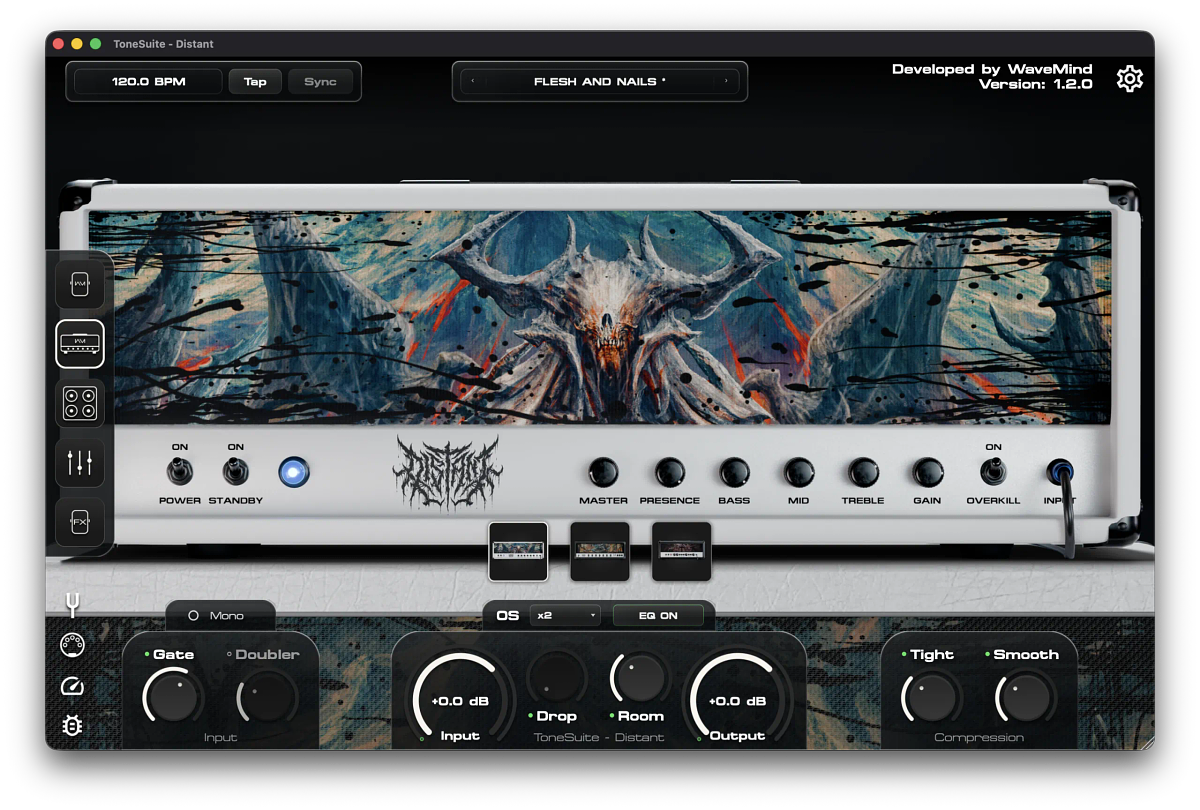This screenshot has height=810, width=1200.
Task: Flip the OVERKILL switch on the amp
Action: (993, 471)
